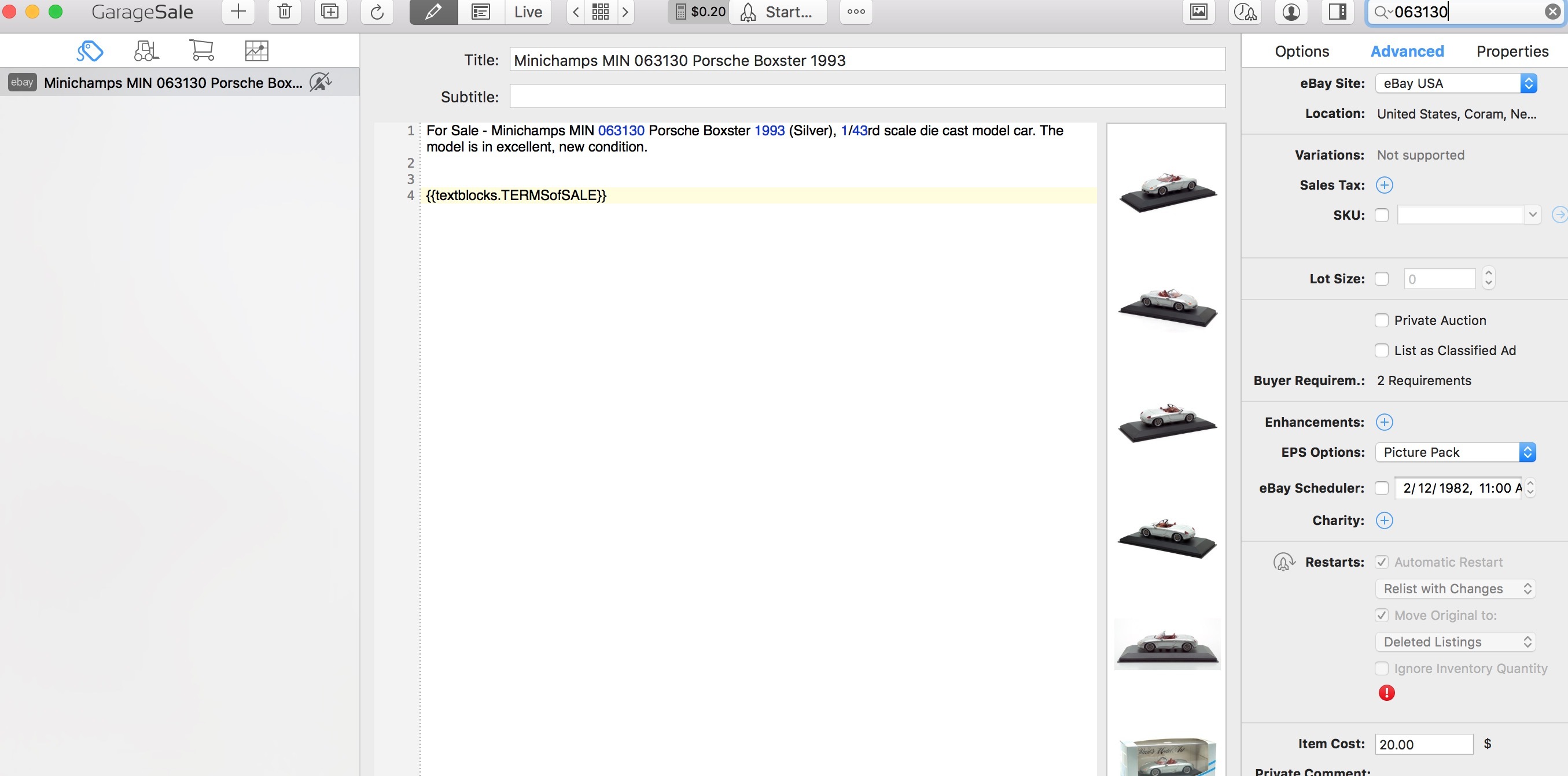Click the textblocks.TERMSofSALE placeholder line
Screen dimensions: 1568x776
click(x=516, y=195)
